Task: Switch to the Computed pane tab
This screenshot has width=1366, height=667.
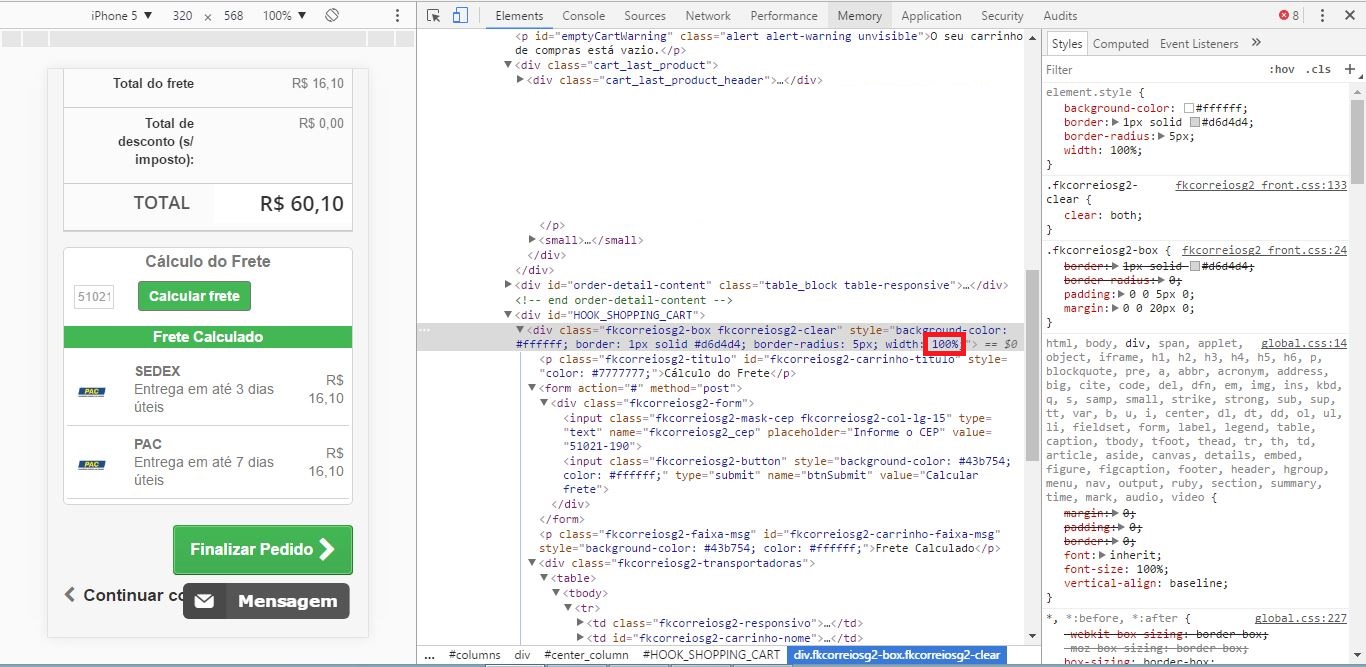Action: pyautogui.click(x=1120, y=44)
